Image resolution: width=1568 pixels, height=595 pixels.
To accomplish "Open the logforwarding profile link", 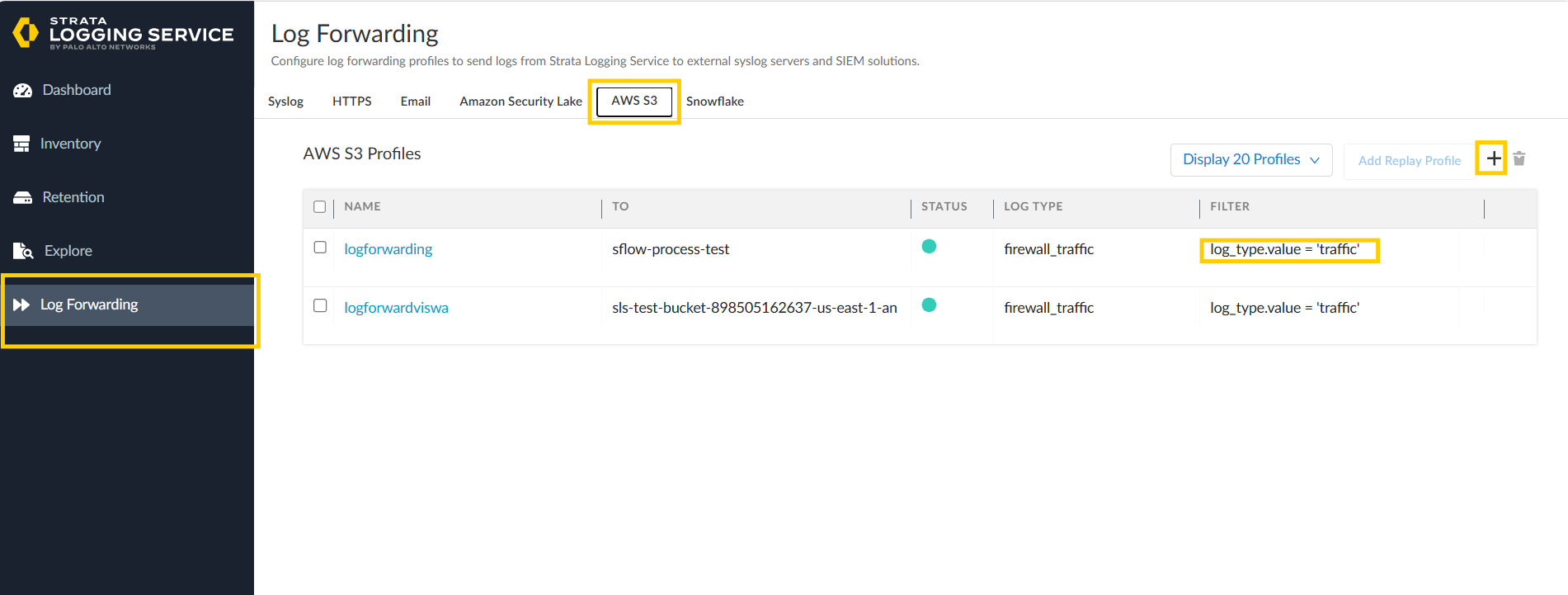I will (388, 249).
